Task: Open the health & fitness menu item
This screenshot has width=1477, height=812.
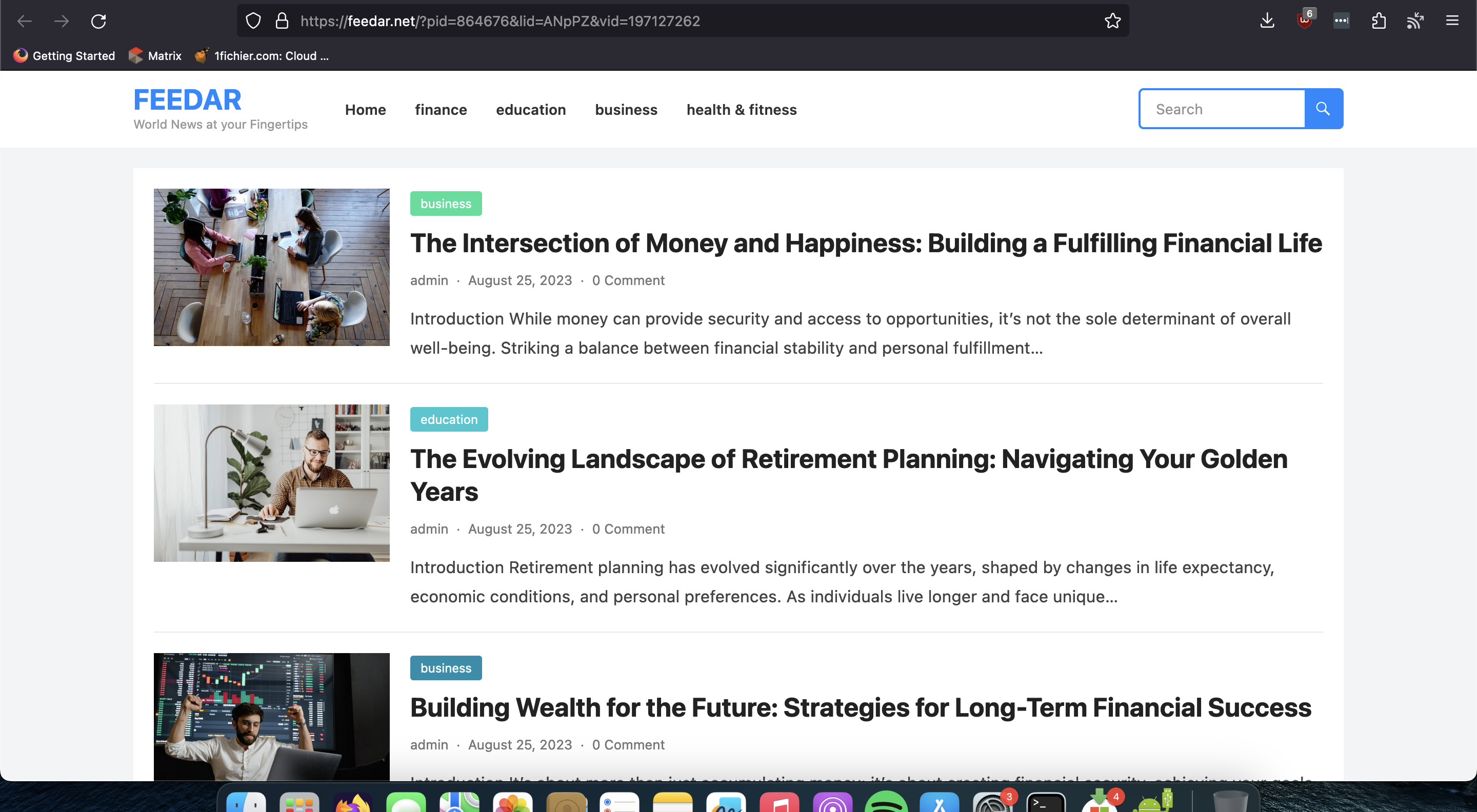Action: 742,110
